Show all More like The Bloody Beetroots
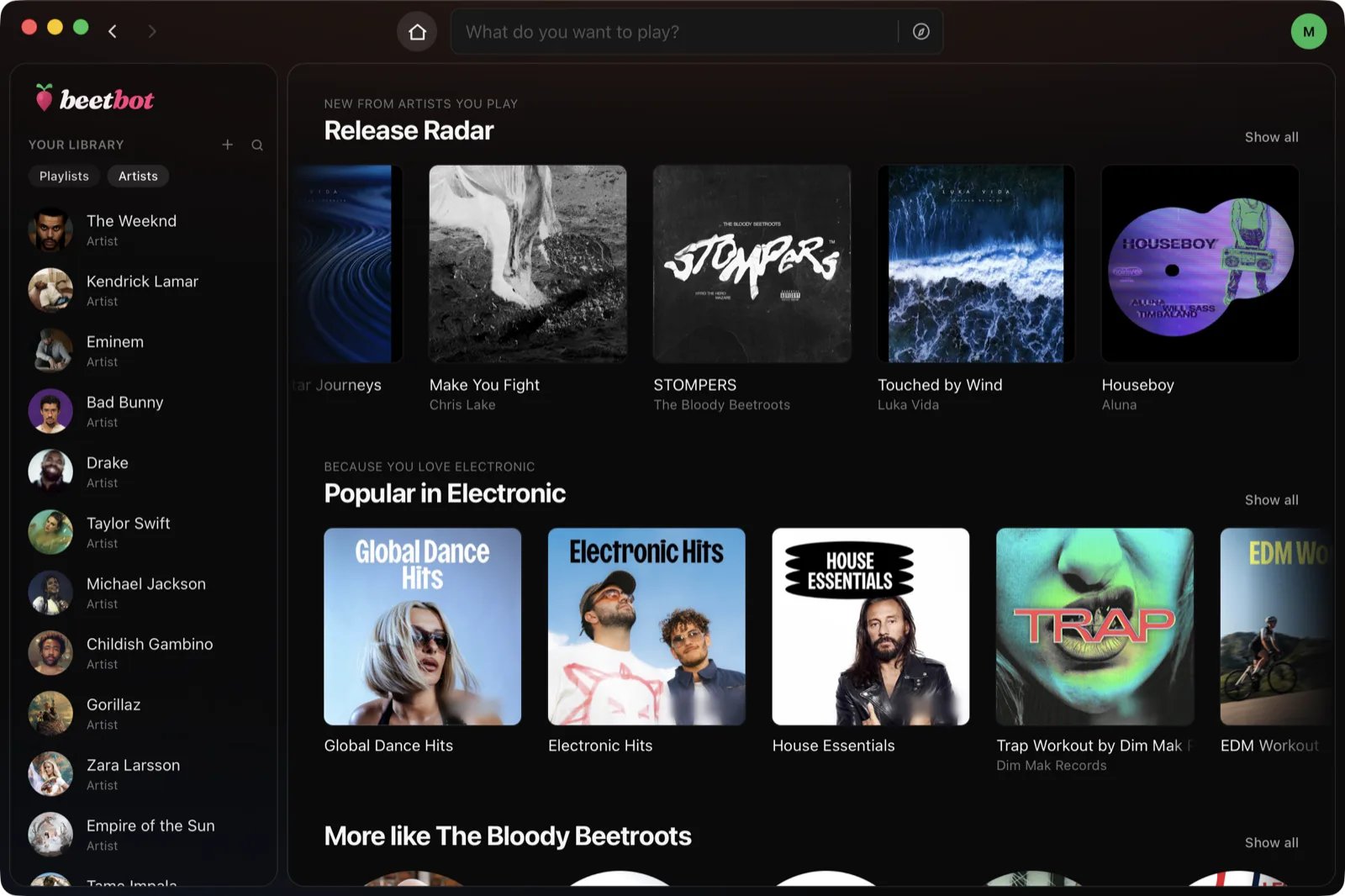Screen dimensions: 1345x896 1271,843
